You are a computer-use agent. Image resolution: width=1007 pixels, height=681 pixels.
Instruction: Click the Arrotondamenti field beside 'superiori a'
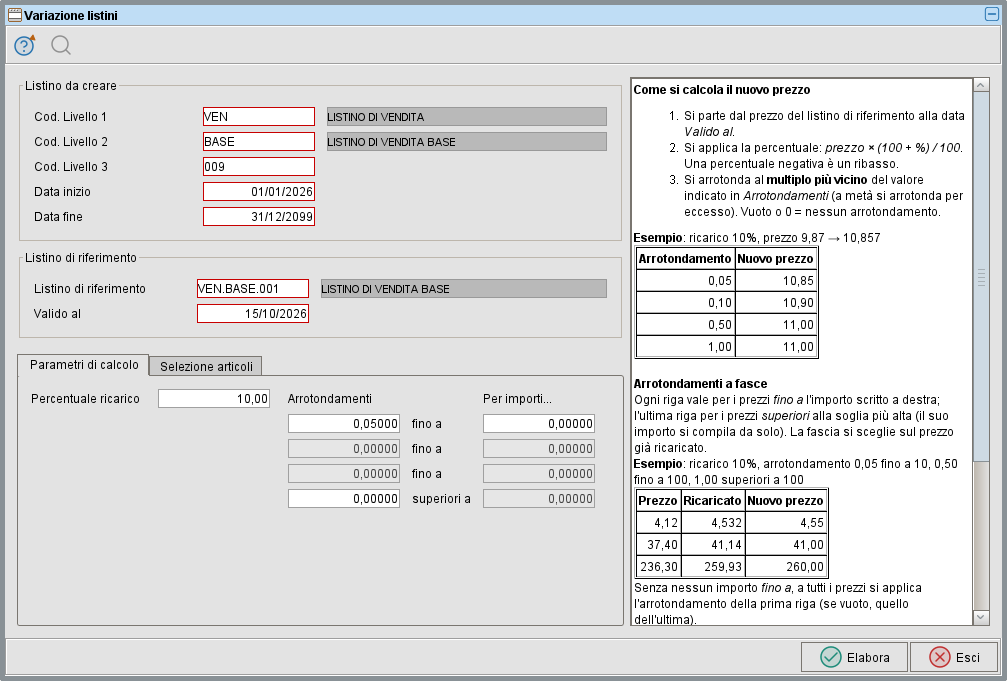coord(344,499)
